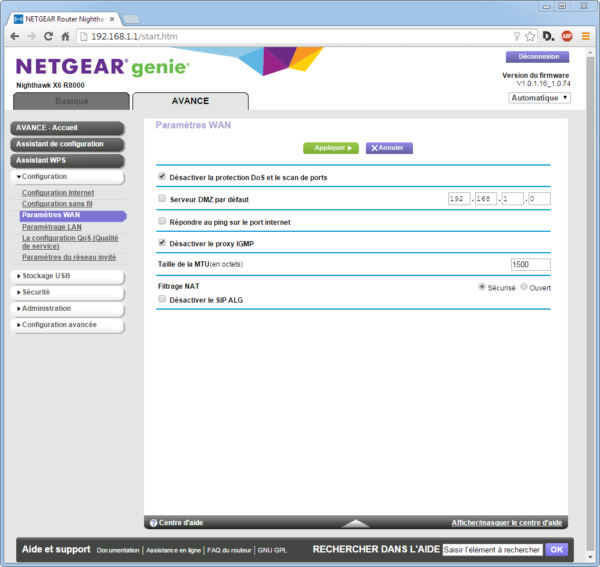Click the help center question mark icon

pyautogui.click(x=153, y=523)
